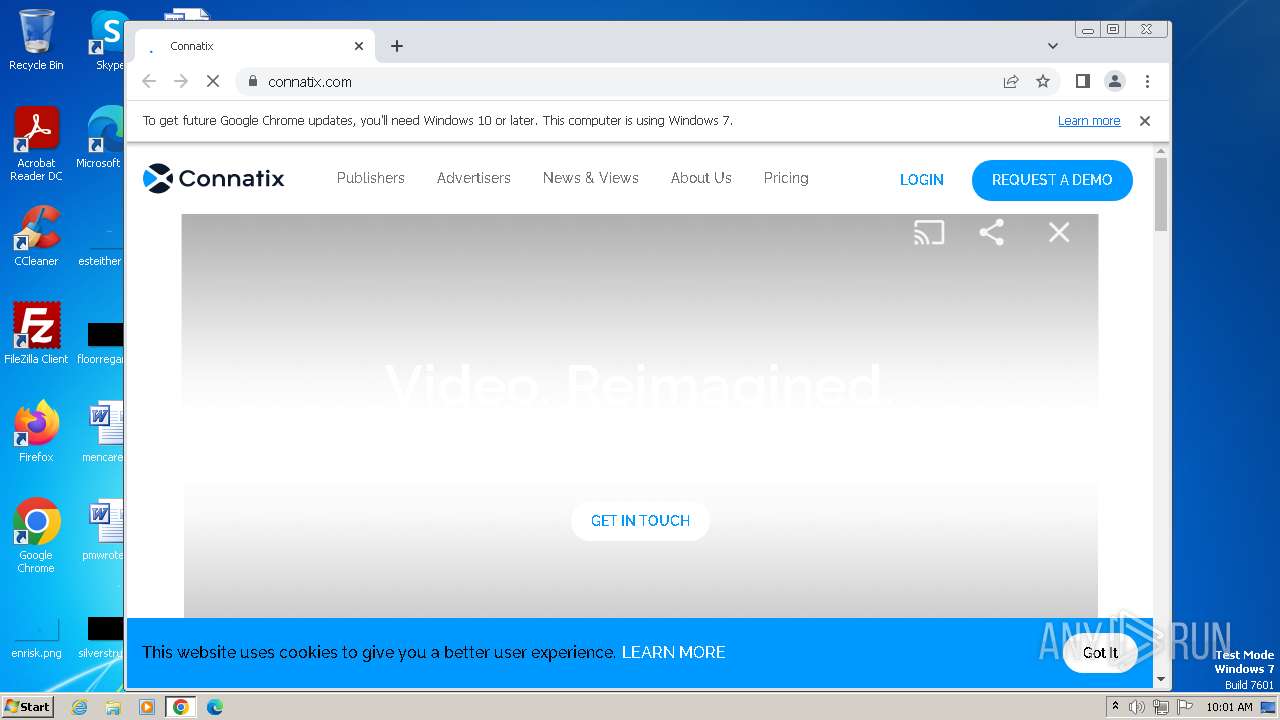
Task: Select the CCleaner desktop icon
Action: pos(36,236)
